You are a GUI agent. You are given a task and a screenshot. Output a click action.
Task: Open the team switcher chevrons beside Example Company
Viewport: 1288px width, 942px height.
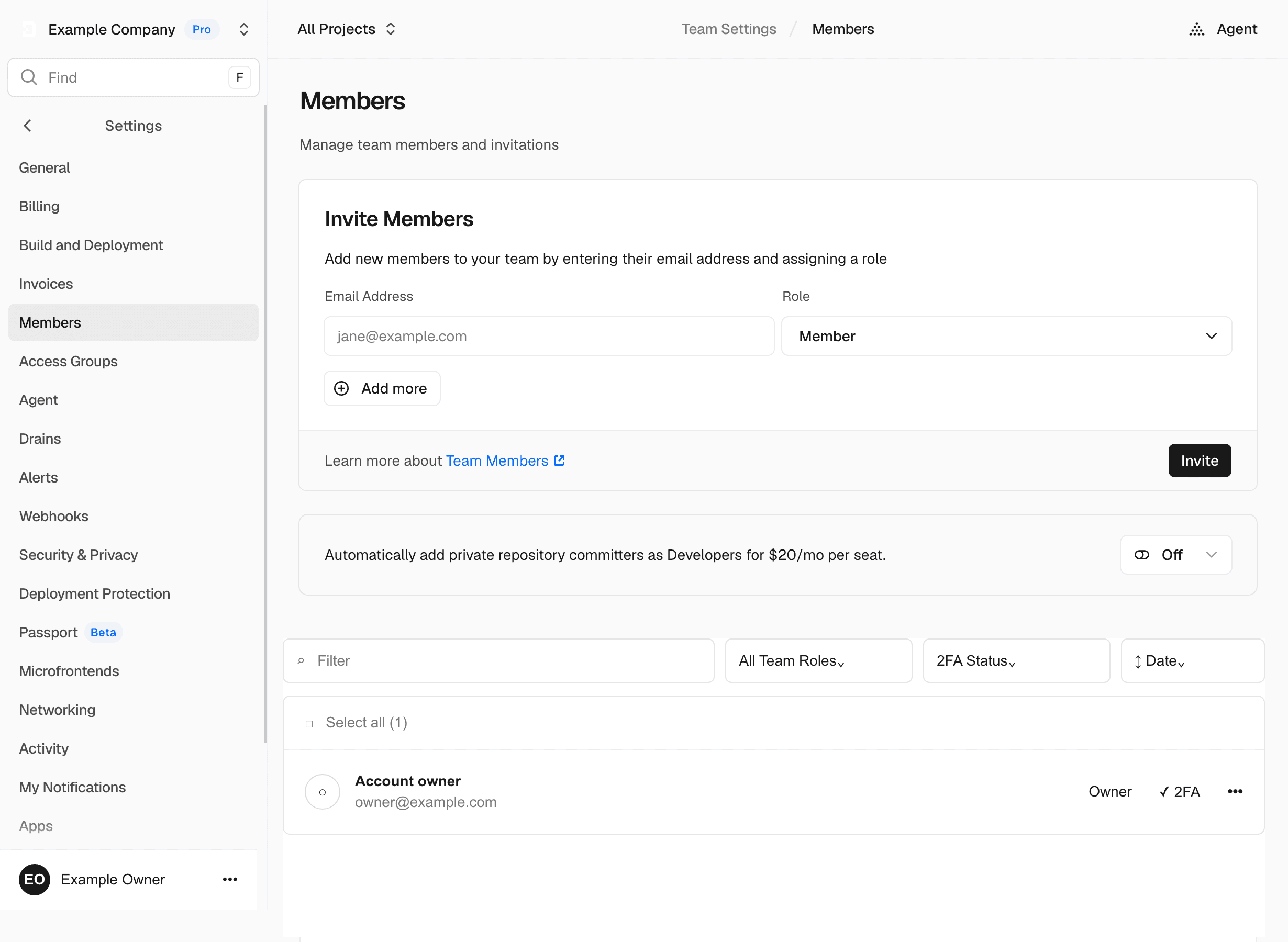(x=243, y=29)
